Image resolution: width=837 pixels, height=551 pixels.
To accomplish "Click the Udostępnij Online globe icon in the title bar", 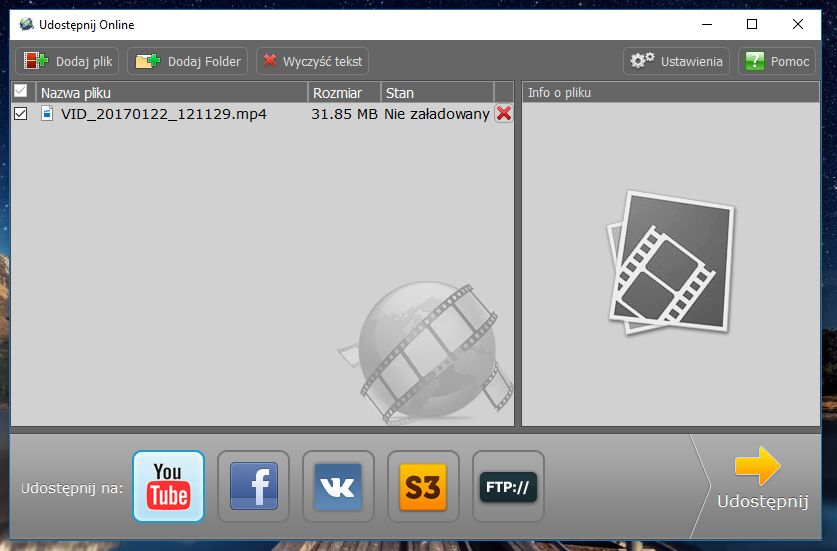I will coord(26,25).
